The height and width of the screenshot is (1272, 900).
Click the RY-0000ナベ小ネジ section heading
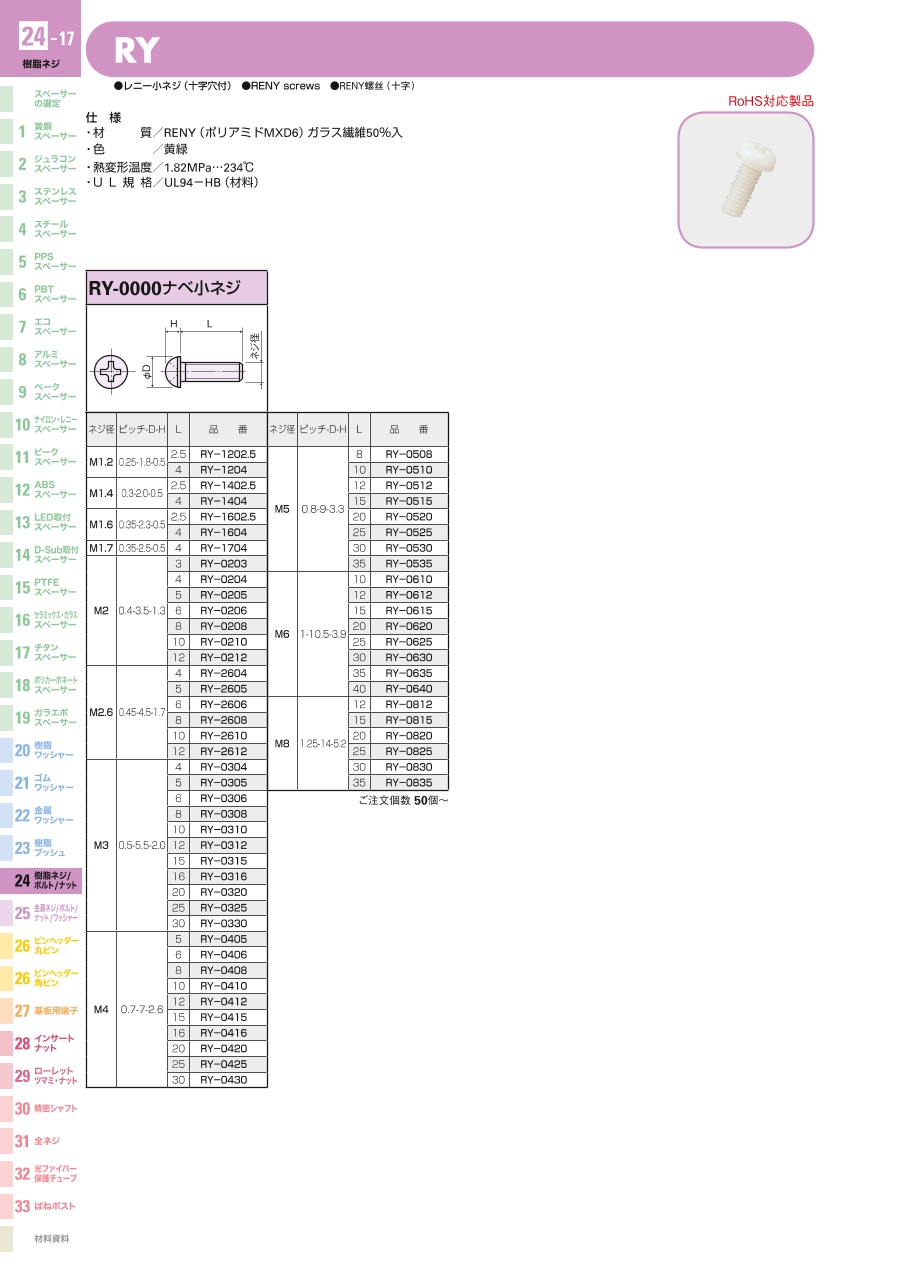pyautogui.click(x=177, y=288)
